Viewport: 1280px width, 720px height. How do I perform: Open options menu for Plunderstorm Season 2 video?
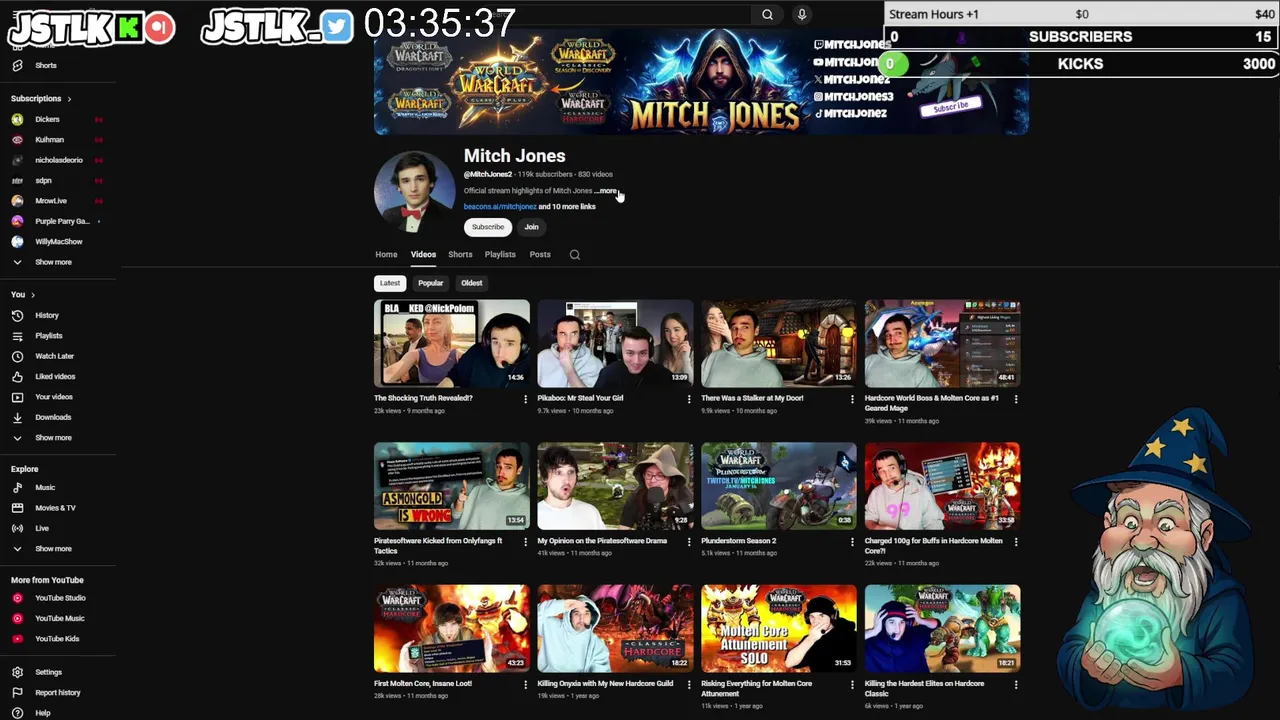click(852, 542)
